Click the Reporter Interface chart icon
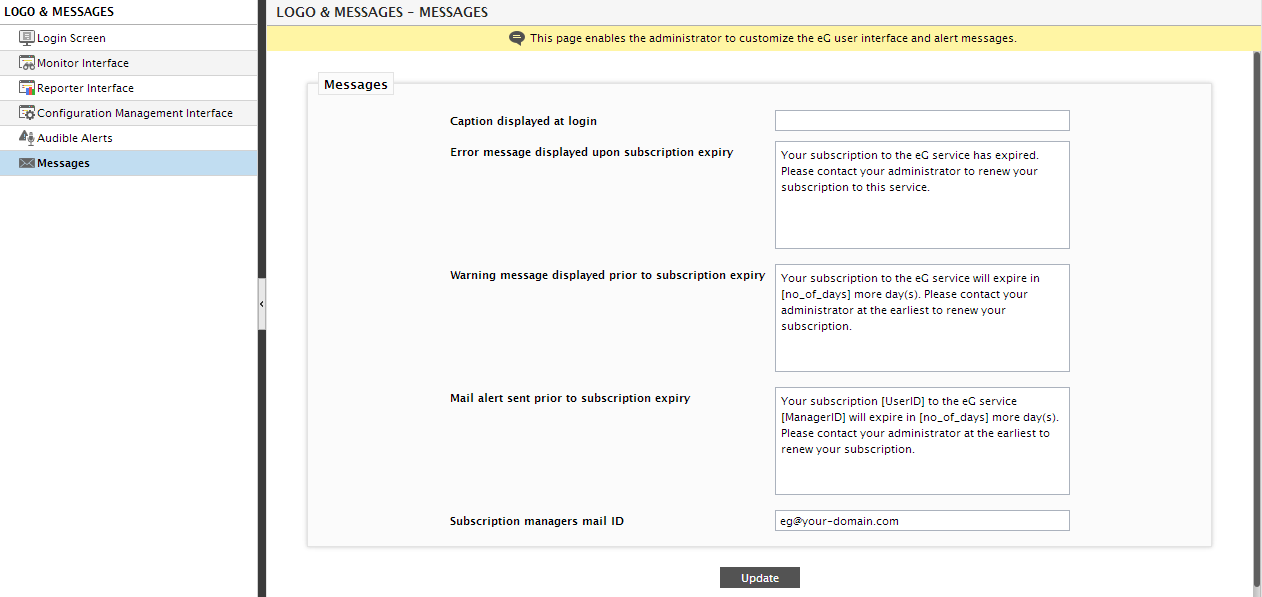Image resolution: width=1262 pixels, height=597 pixels. [27, 88]
